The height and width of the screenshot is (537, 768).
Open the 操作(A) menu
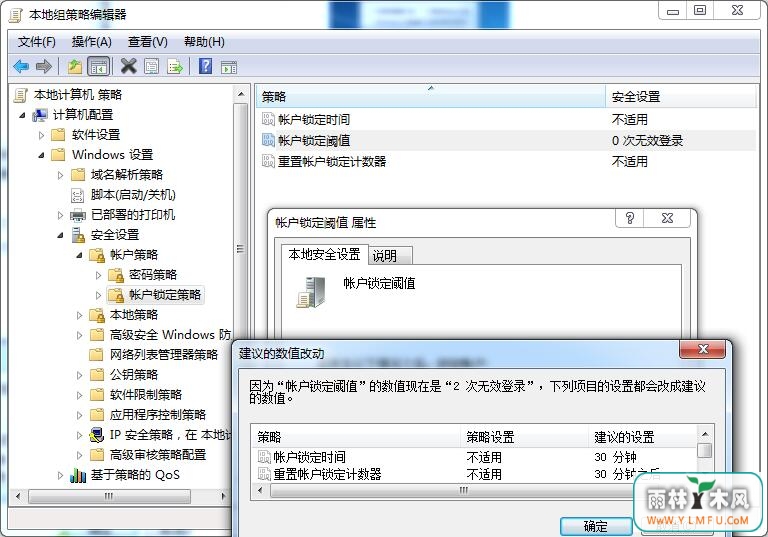pyautogui.click(x=92, y=42)
